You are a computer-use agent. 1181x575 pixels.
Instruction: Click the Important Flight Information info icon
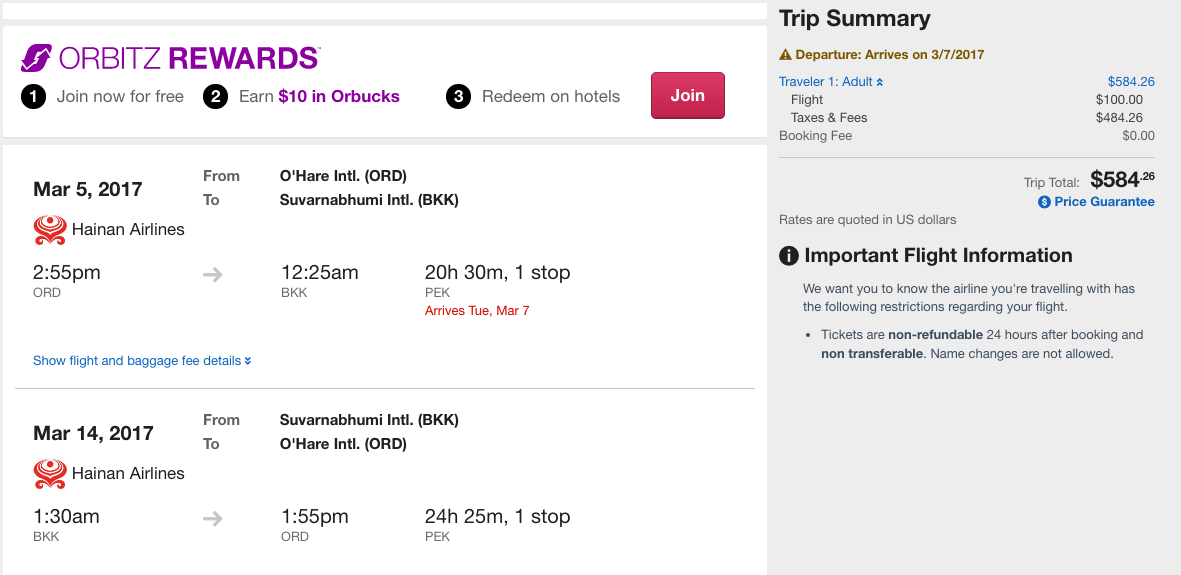tap(789, 256)
